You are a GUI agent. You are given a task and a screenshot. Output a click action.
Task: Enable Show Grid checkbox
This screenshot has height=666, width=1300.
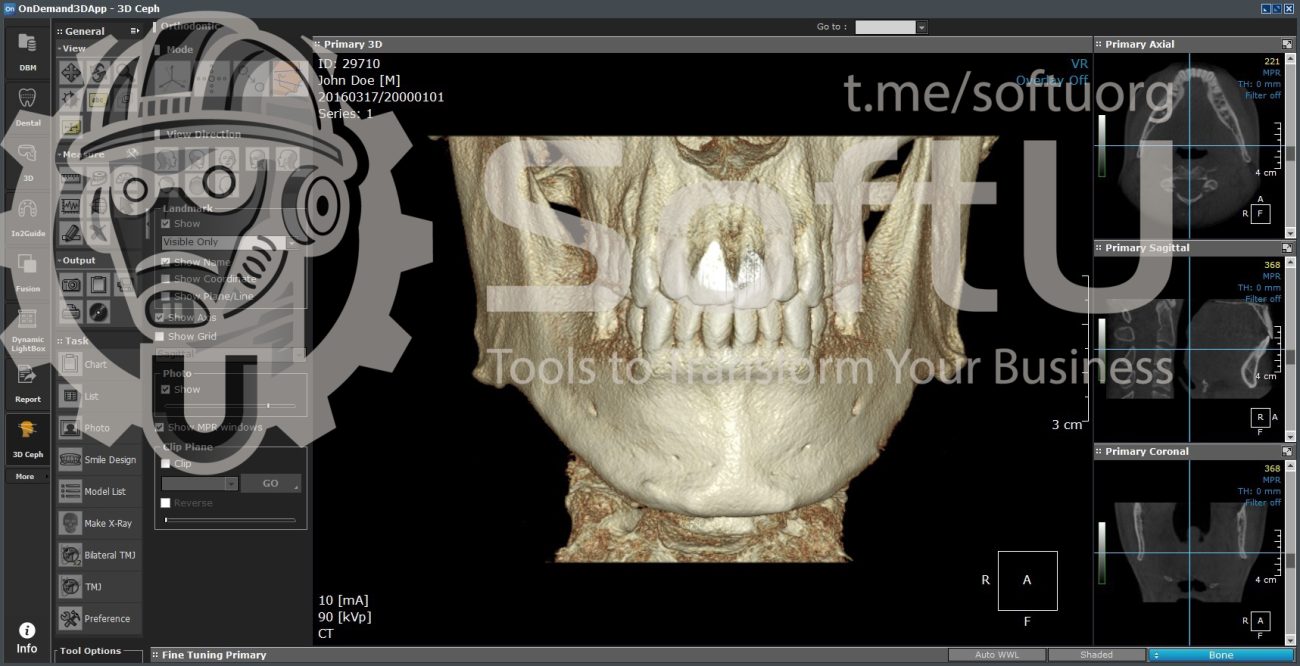point(160,337)
